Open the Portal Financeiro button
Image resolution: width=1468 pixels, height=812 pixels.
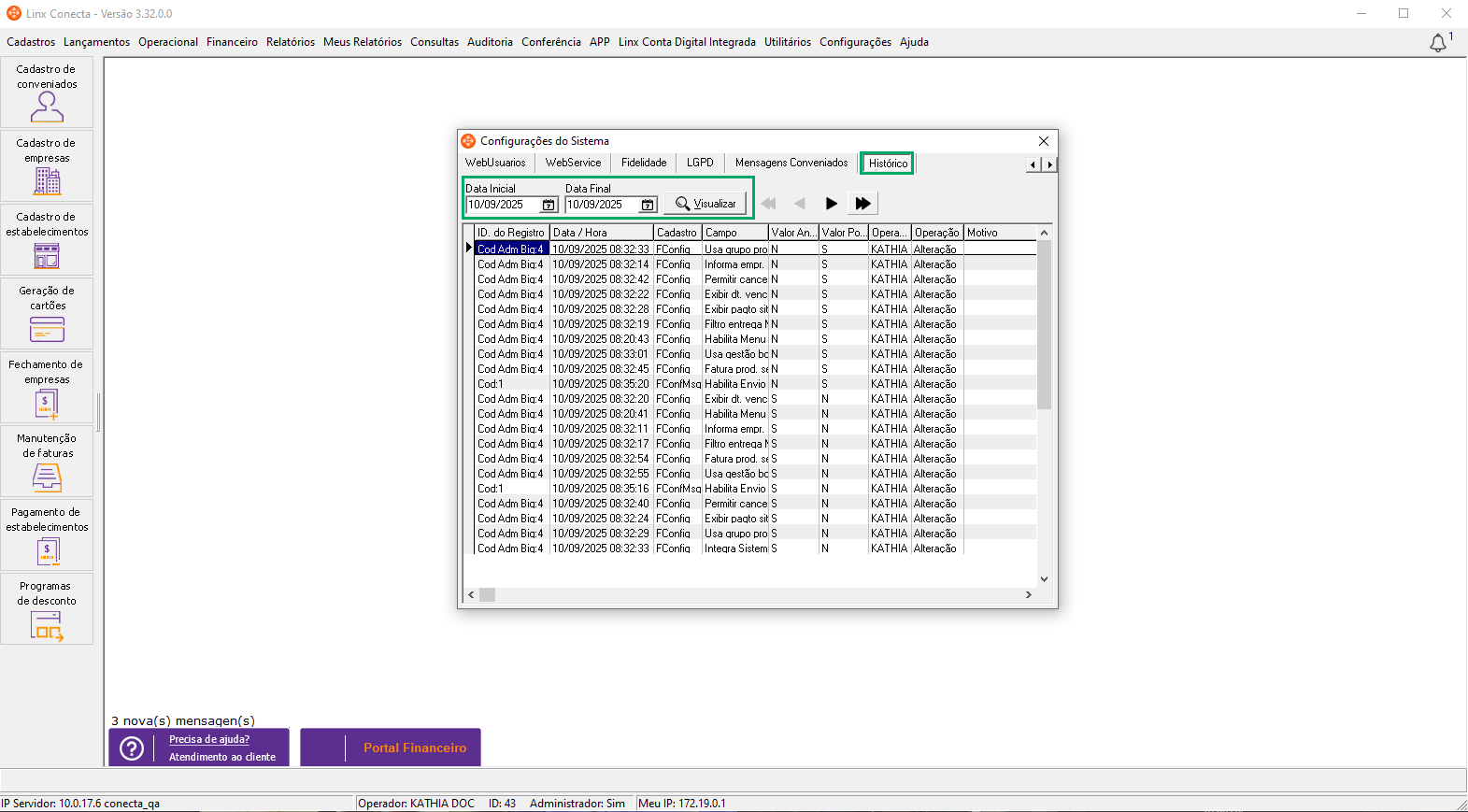coord(391,748)
